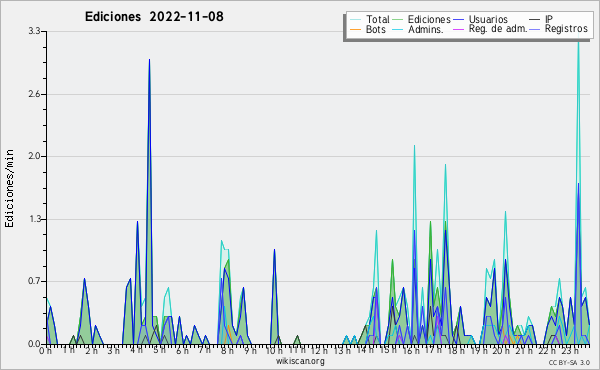This screenshot has height=370, width=600.
Task: Click the IP legend label
Action: (x=549, y=19)
